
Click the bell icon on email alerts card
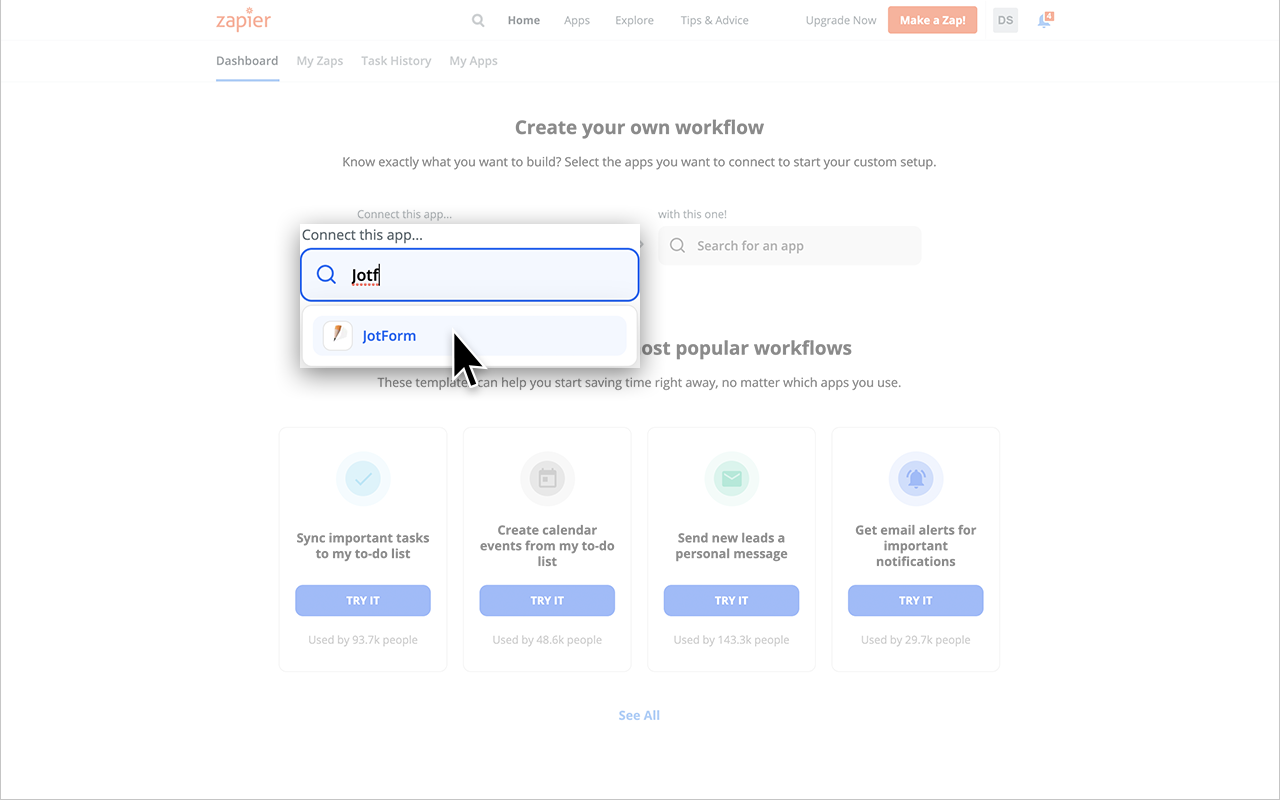(x=916, y=479)
